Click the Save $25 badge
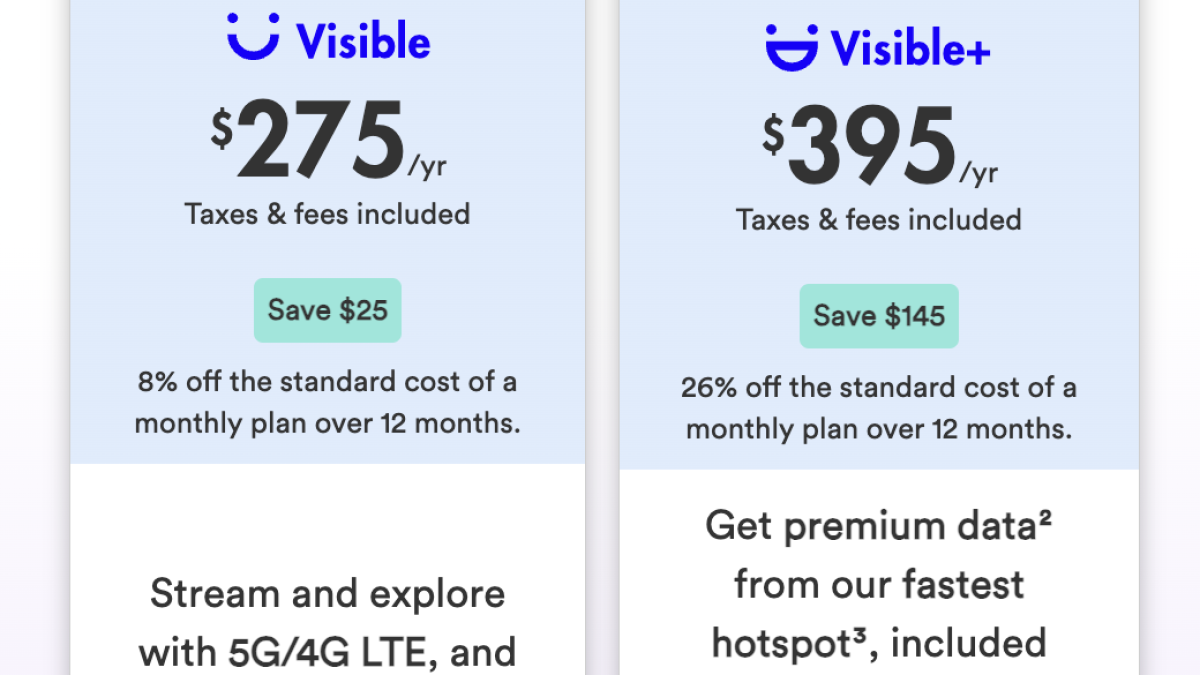Image resolution: width=1200 pixels, height=675 pixels. click(x=327, y=310)
